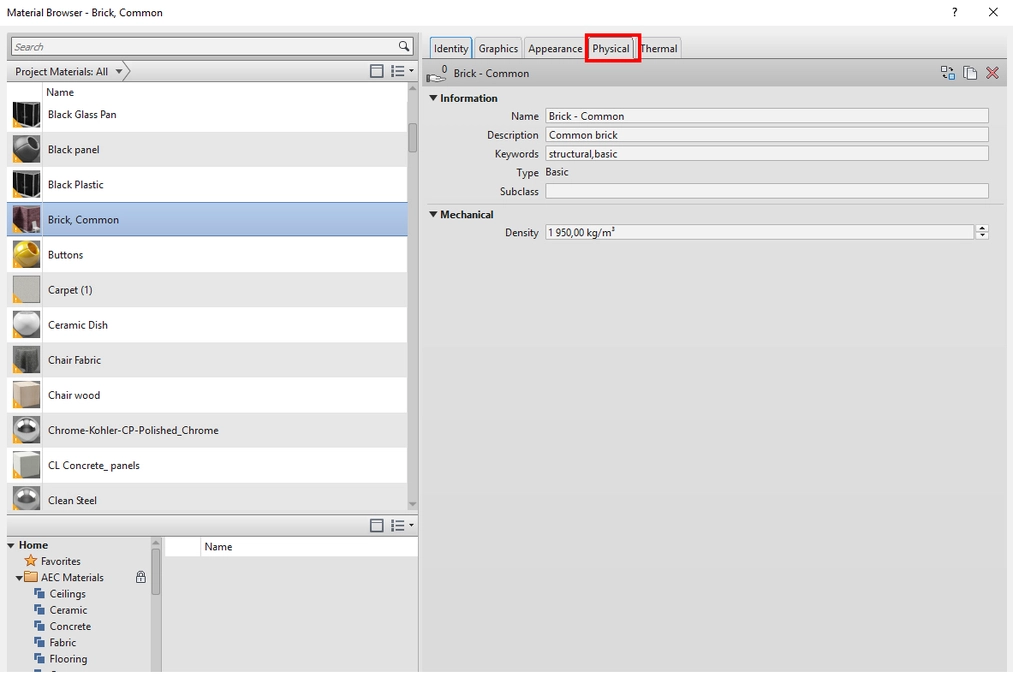1013x695 pixels.
Task: Click the Black Glass Pan material thumbnail
Action: [25, 114]
